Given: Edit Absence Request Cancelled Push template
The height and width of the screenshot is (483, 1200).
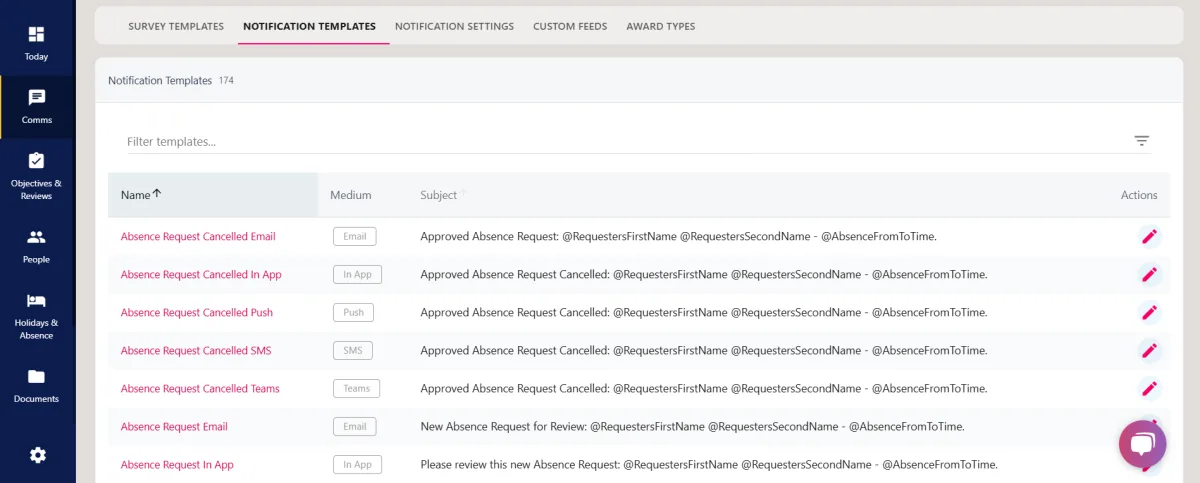Looking at the screenshot, I should click(x=1149, y=313).
